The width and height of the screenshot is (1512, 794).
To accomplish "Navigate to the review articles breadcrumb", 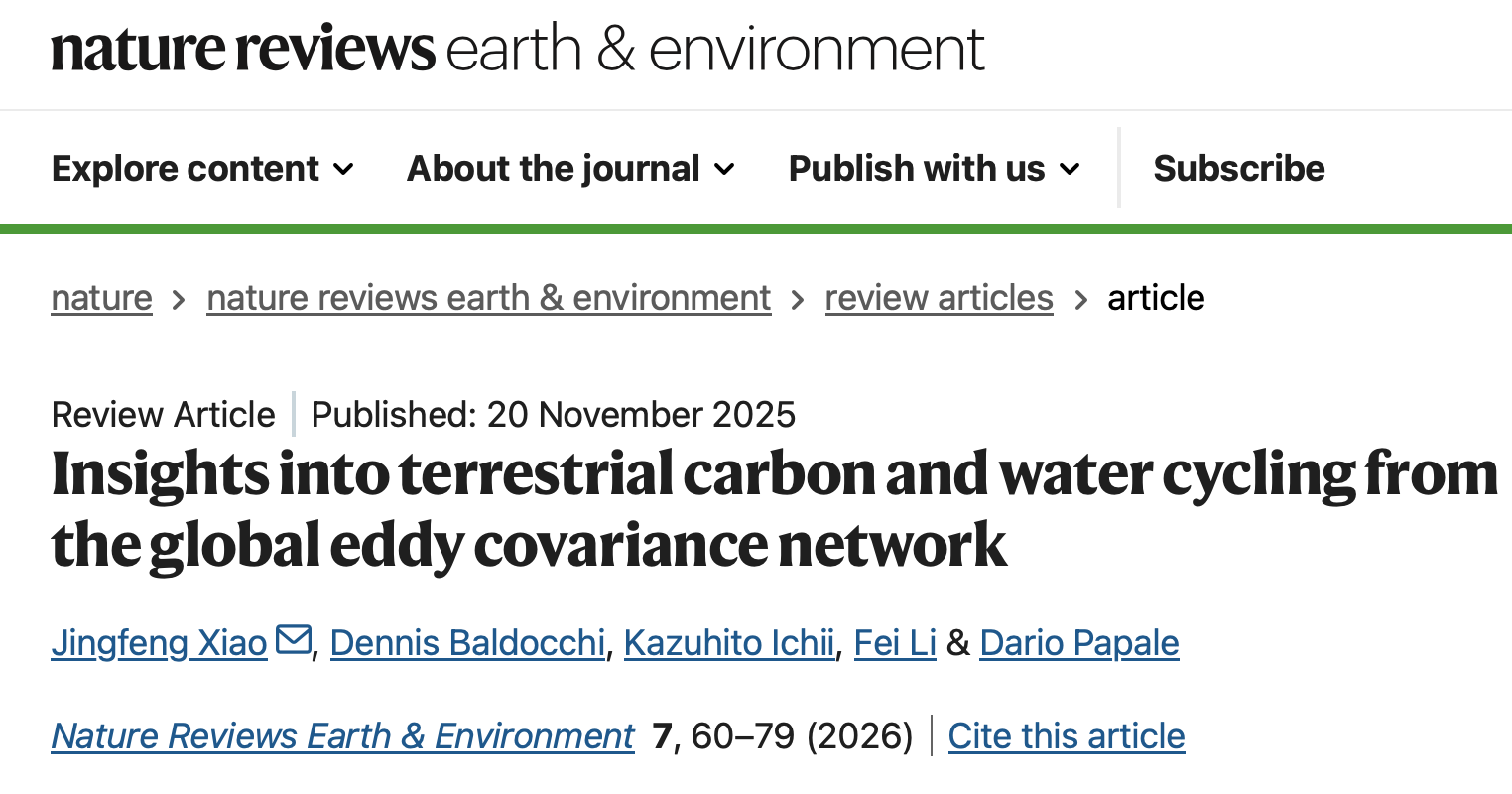I will [939, 298].
